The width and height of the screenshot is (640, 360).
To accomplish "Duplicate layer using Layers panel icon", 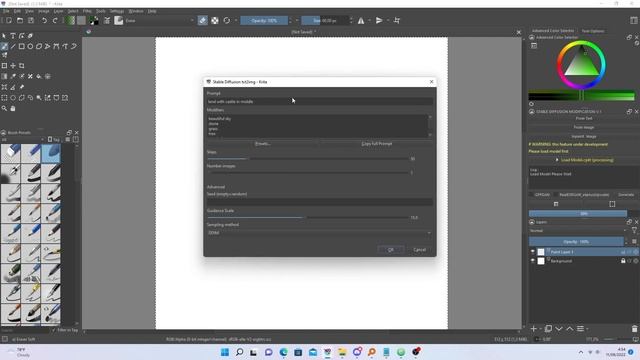I will click(548, 329).
